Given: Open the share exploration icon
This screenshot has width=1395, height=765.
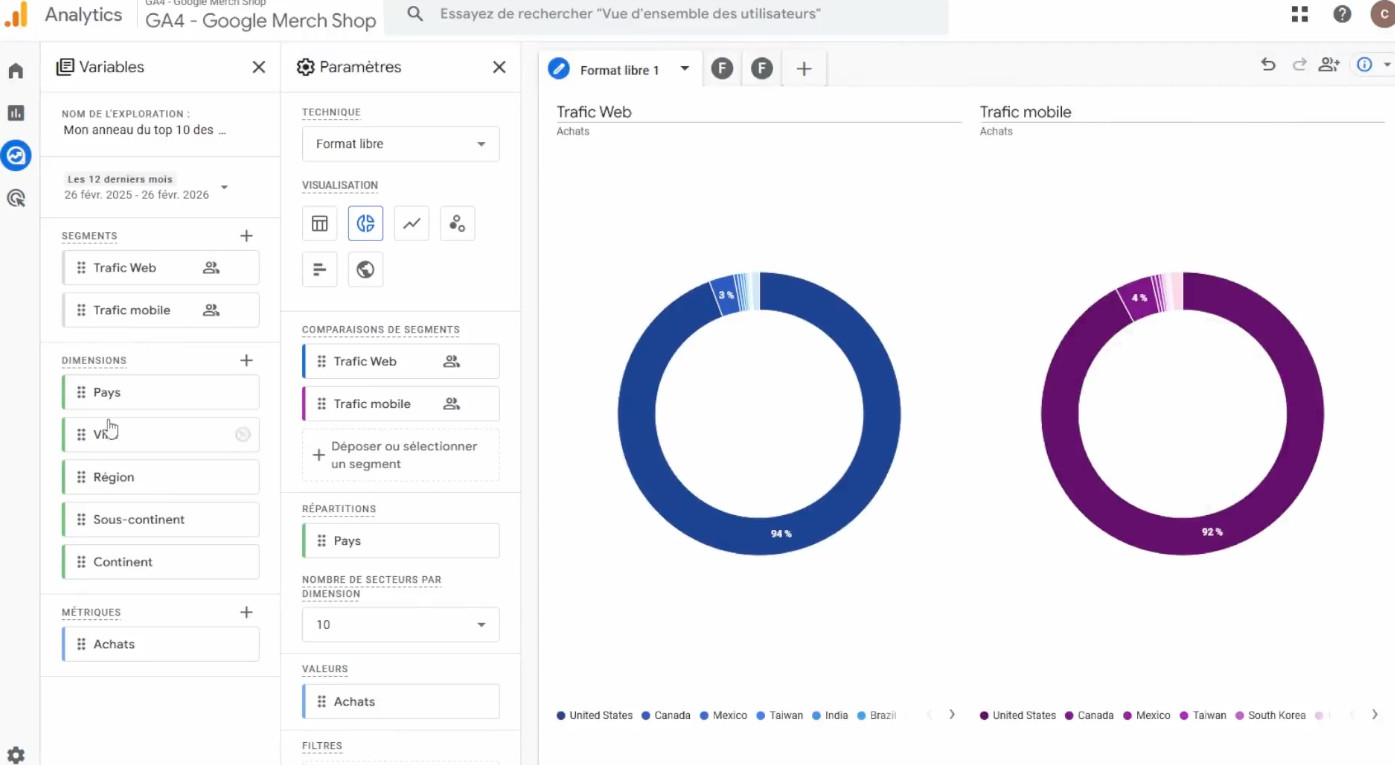Looking at the screenshot, I should point(1329,65).
